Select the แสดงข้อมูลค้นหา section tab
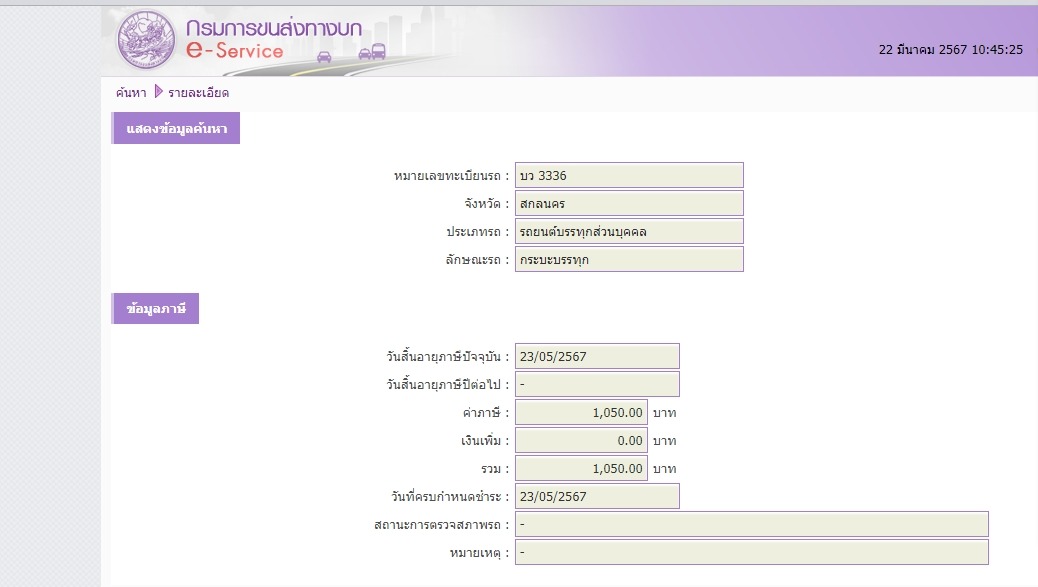The image size is (1038, 587). click(x=176, y=128)
